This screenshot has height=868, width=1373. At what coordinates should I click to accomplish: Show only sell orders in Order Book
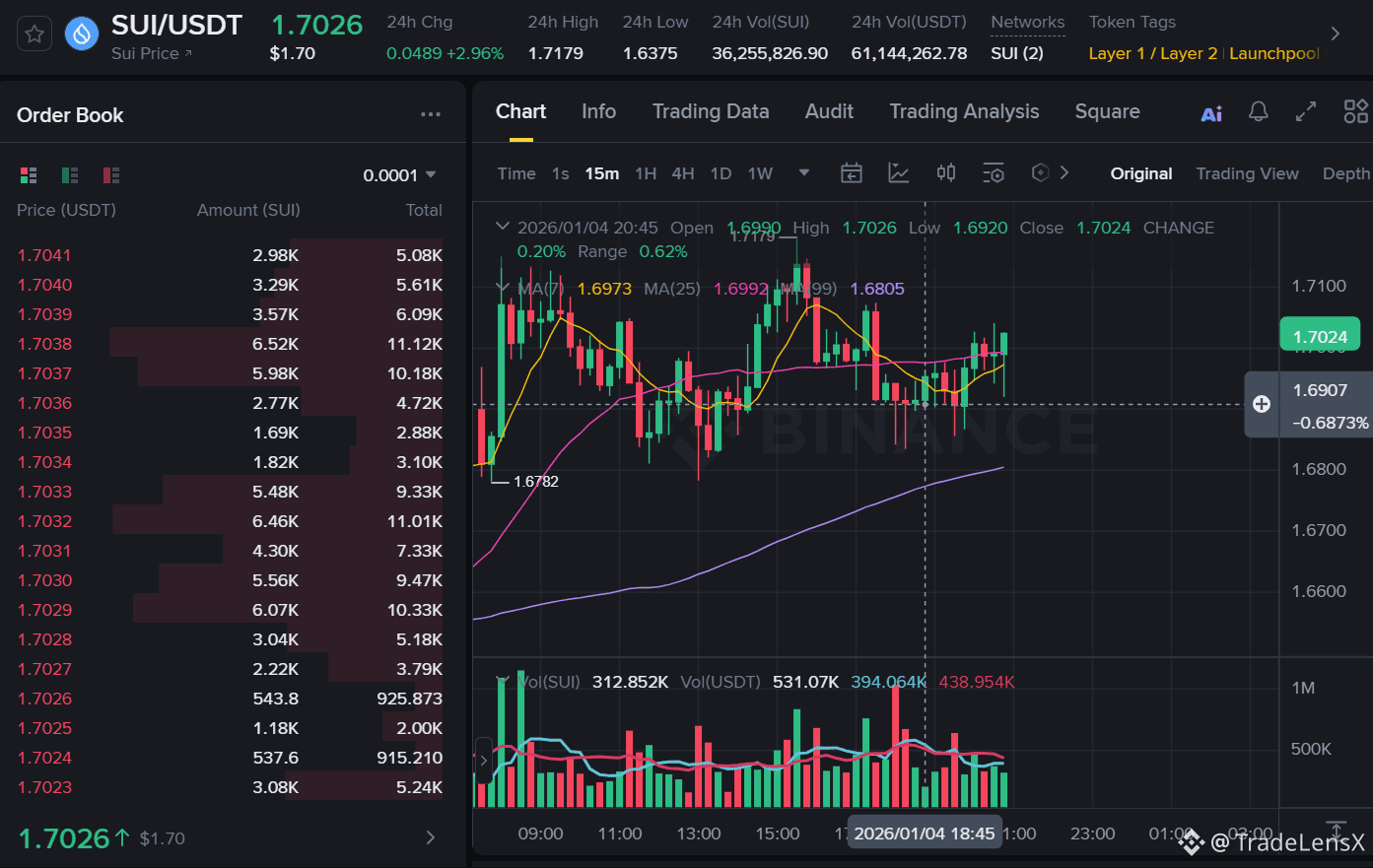(110, 174)
